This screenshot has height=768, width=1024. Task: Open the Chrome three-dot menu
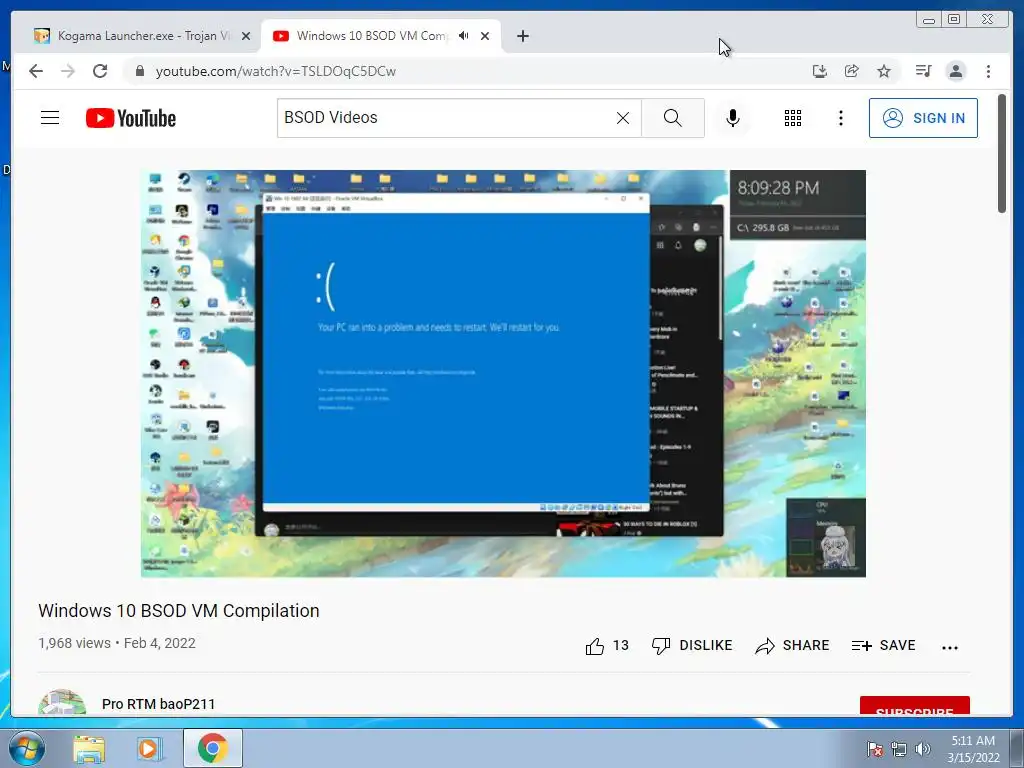tap(988, 71)
